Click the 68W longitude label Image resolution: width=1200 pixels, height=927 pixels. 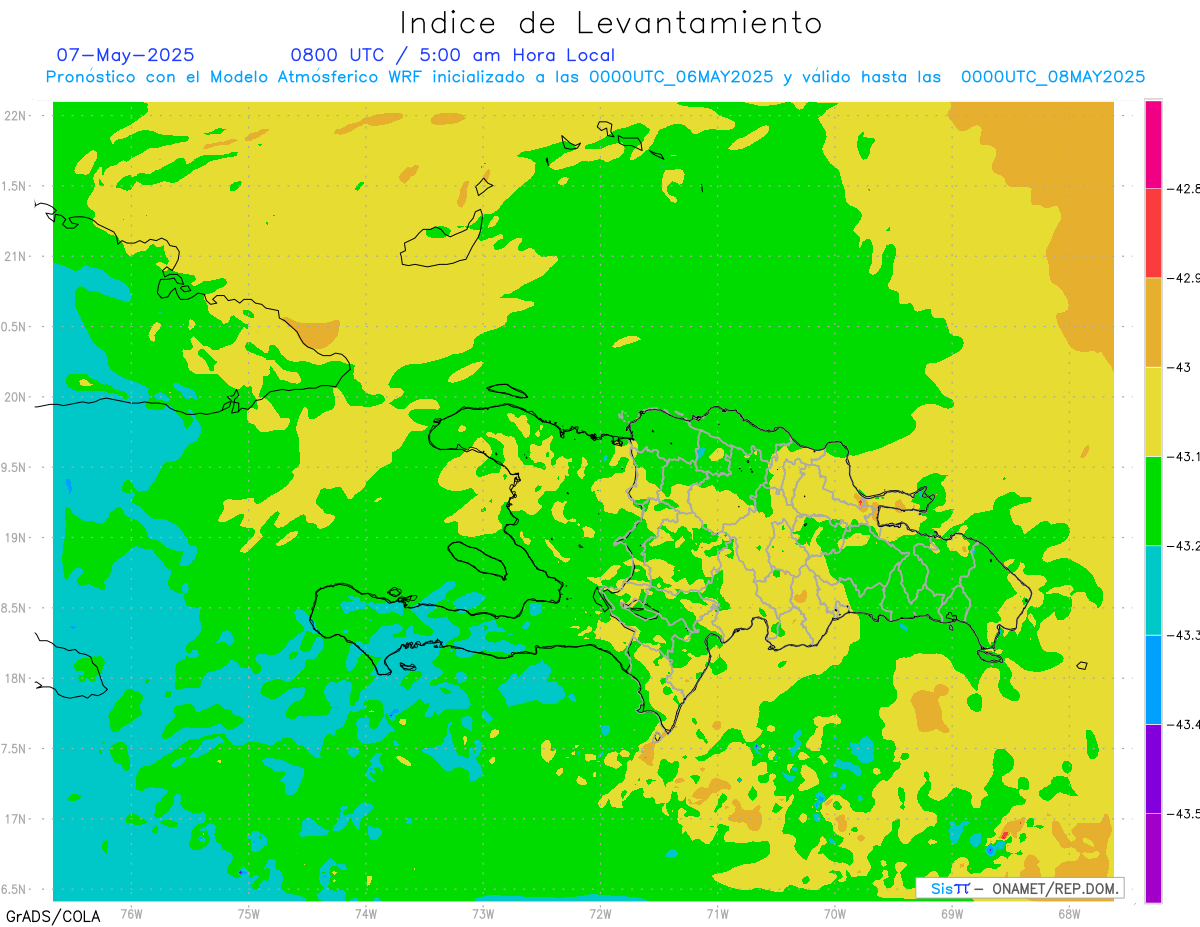click(x=1069, y=913)
